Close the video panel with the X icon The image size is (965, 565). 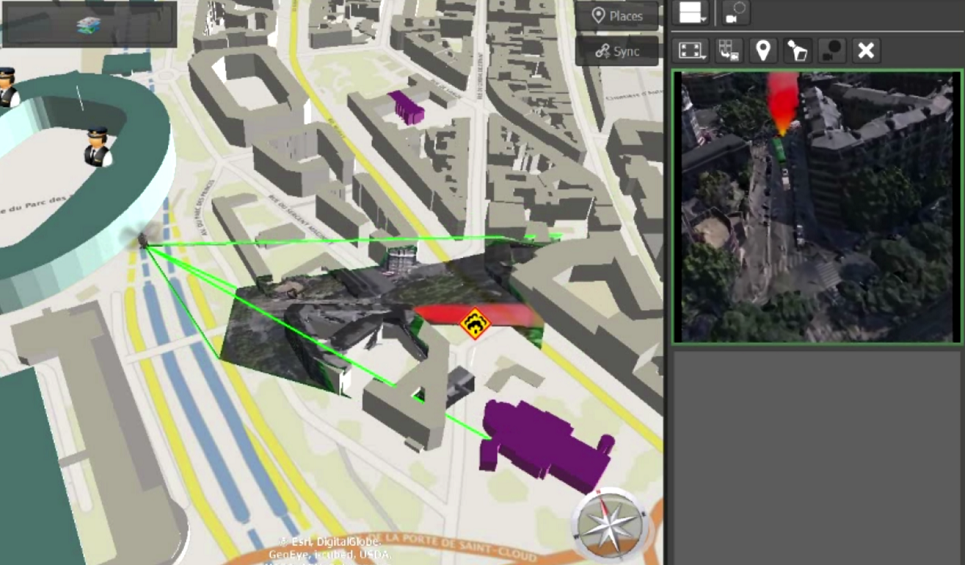866,50
